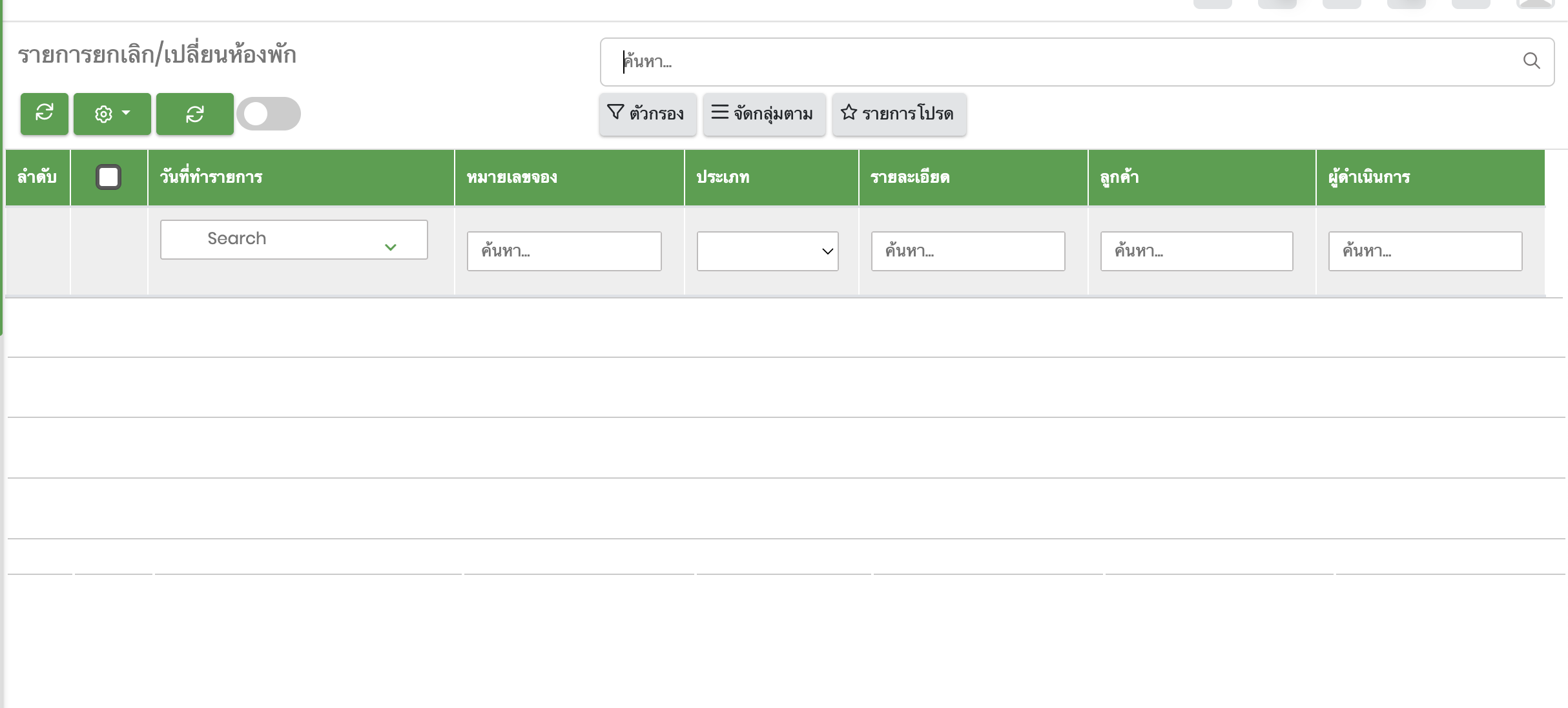Viewport: 1568px width, 708px height.
Task: Open the ประเภท type filter dropdown
Action: tap(767, 251)
